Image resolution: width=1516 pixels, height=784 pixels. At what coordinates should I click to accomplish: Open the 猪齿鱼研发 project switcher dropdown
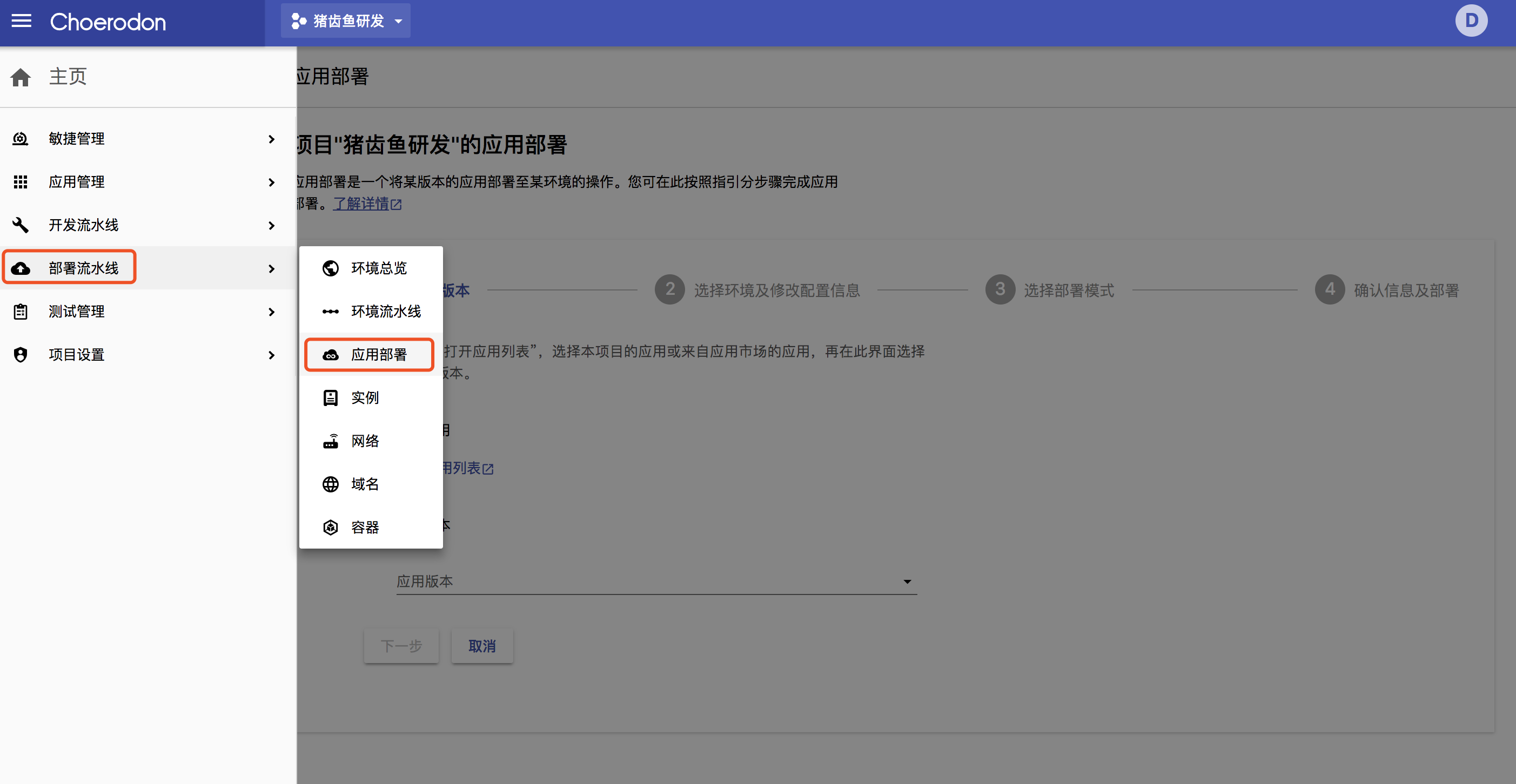pos(345,21)
